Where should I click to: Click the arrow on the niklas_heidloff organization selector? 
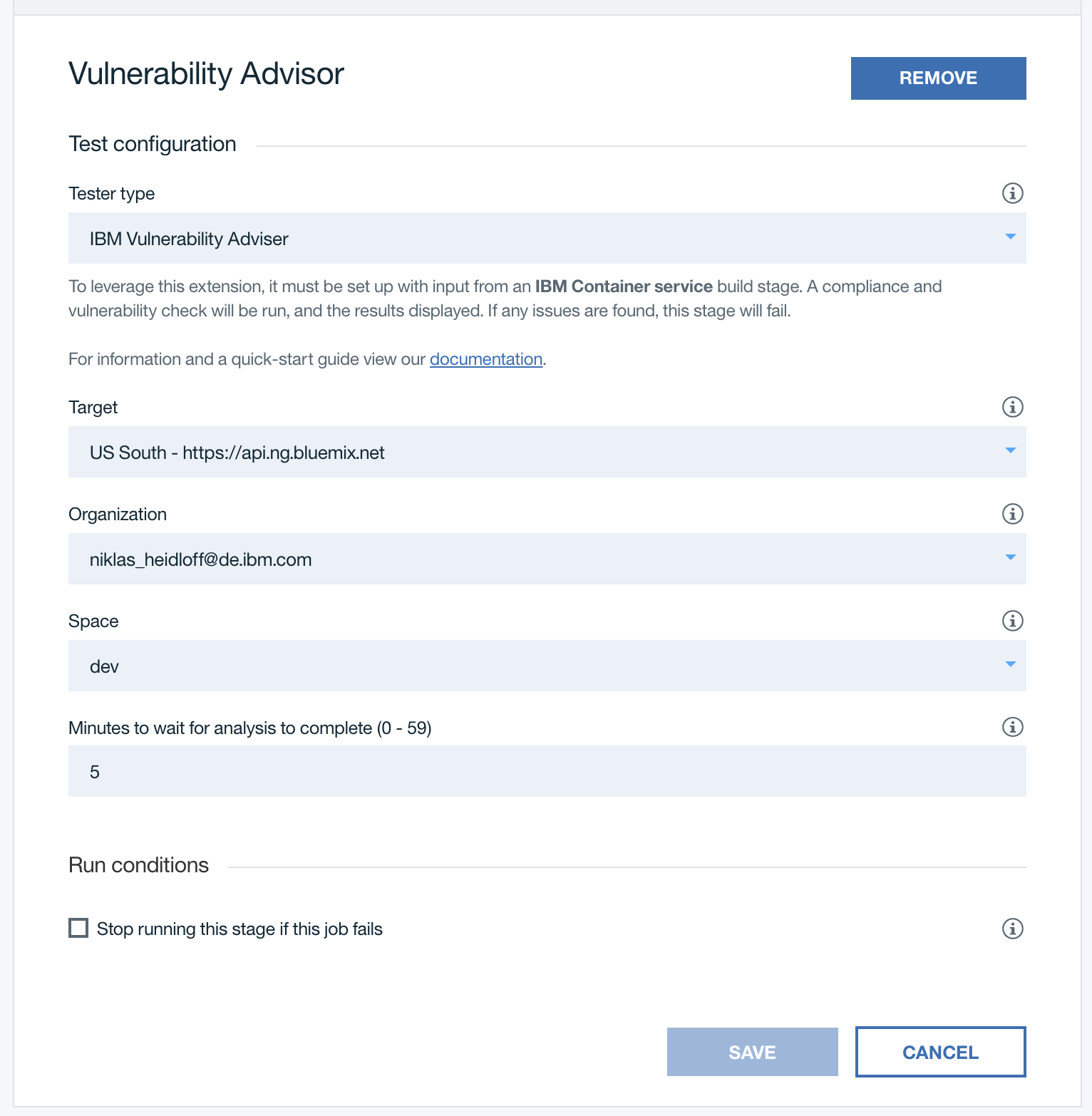pos(1010,557)
